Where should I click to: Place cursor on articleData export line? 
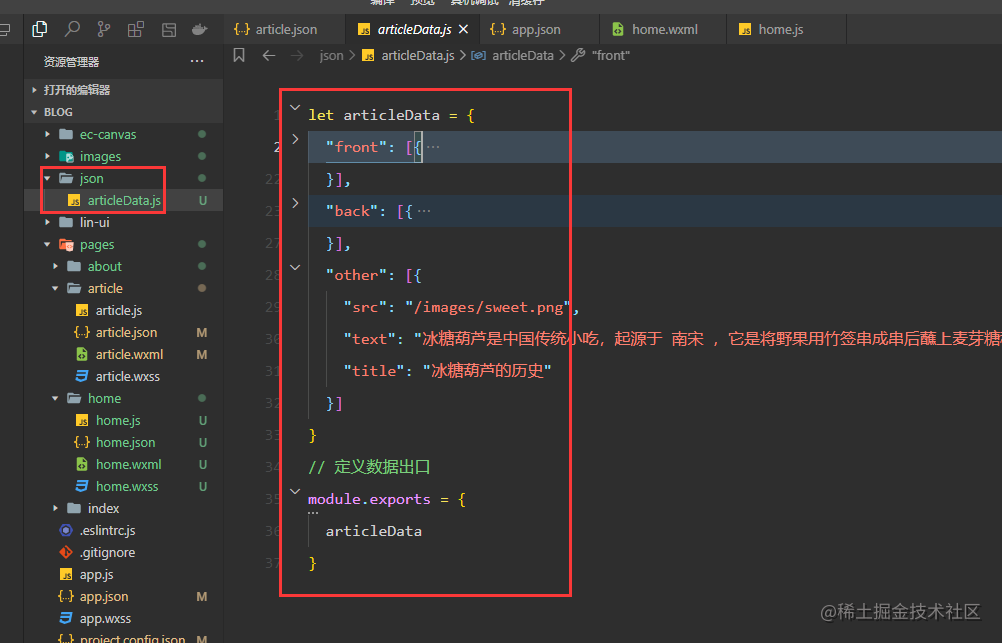pyautogui.click(x=374, y=531)
